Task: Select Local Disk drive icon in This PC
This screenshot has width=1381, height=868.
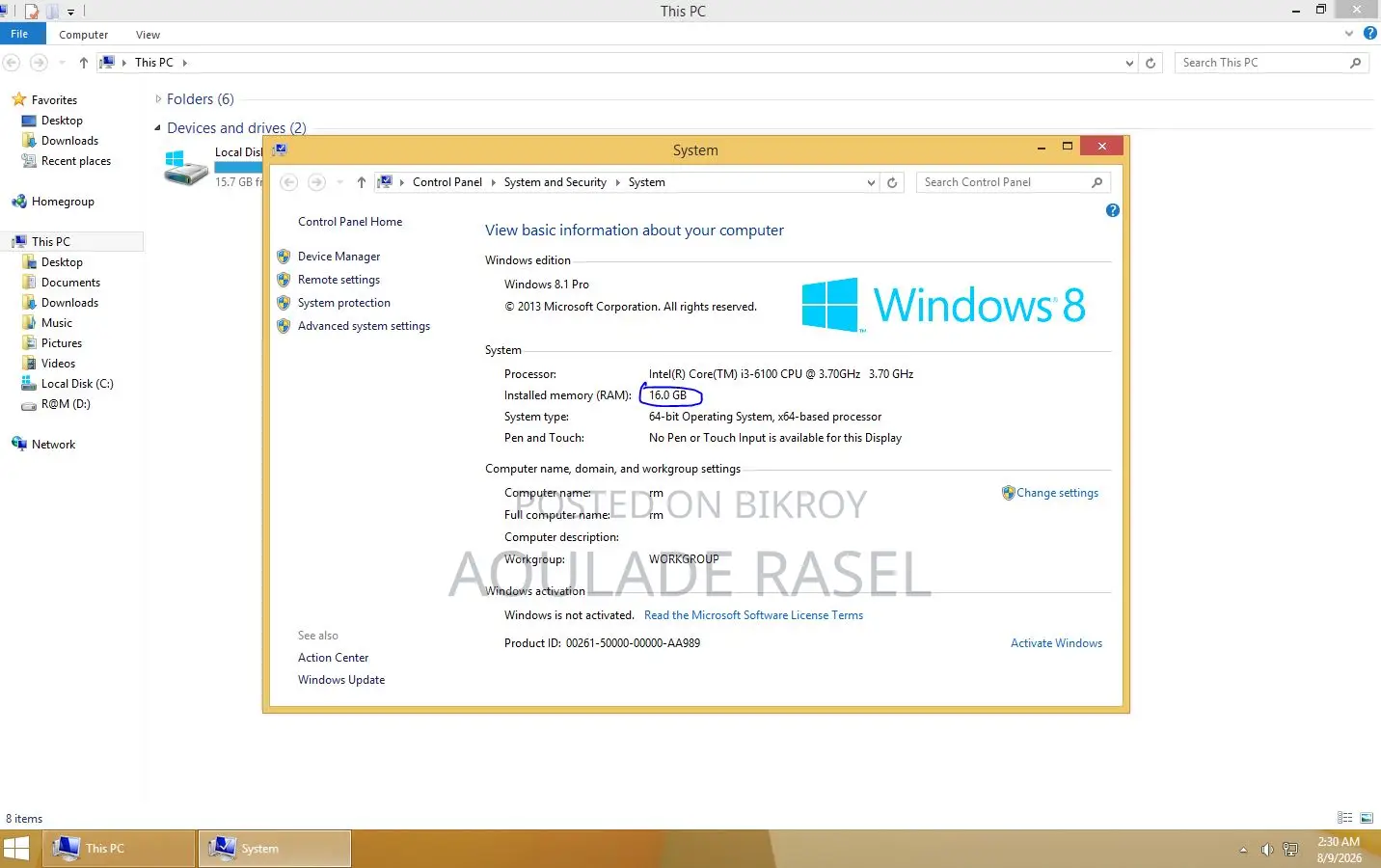Action: (x=186, y=167)
